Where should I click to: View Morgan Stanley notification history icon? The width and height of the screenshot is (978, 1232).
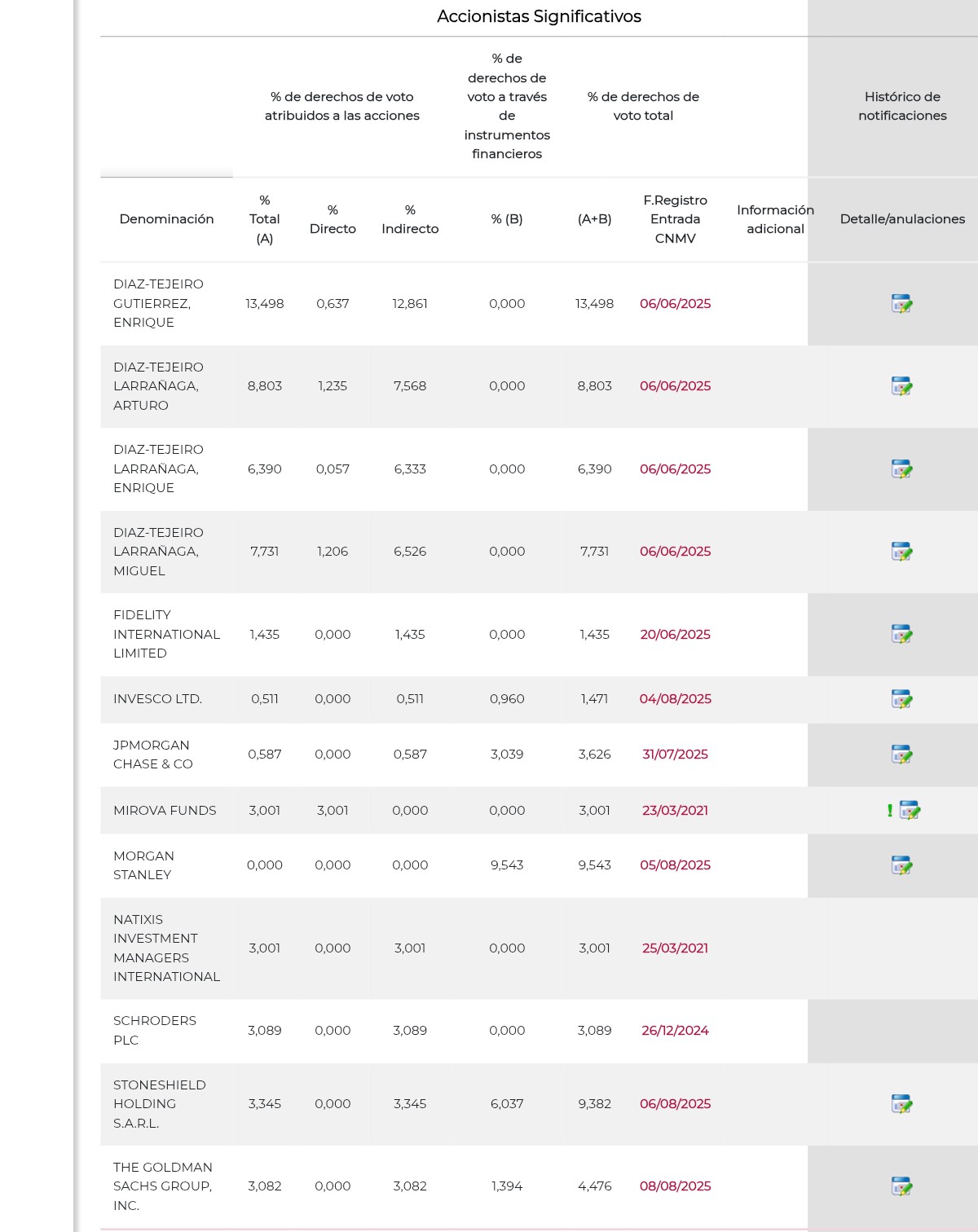(x=901, y=865)
